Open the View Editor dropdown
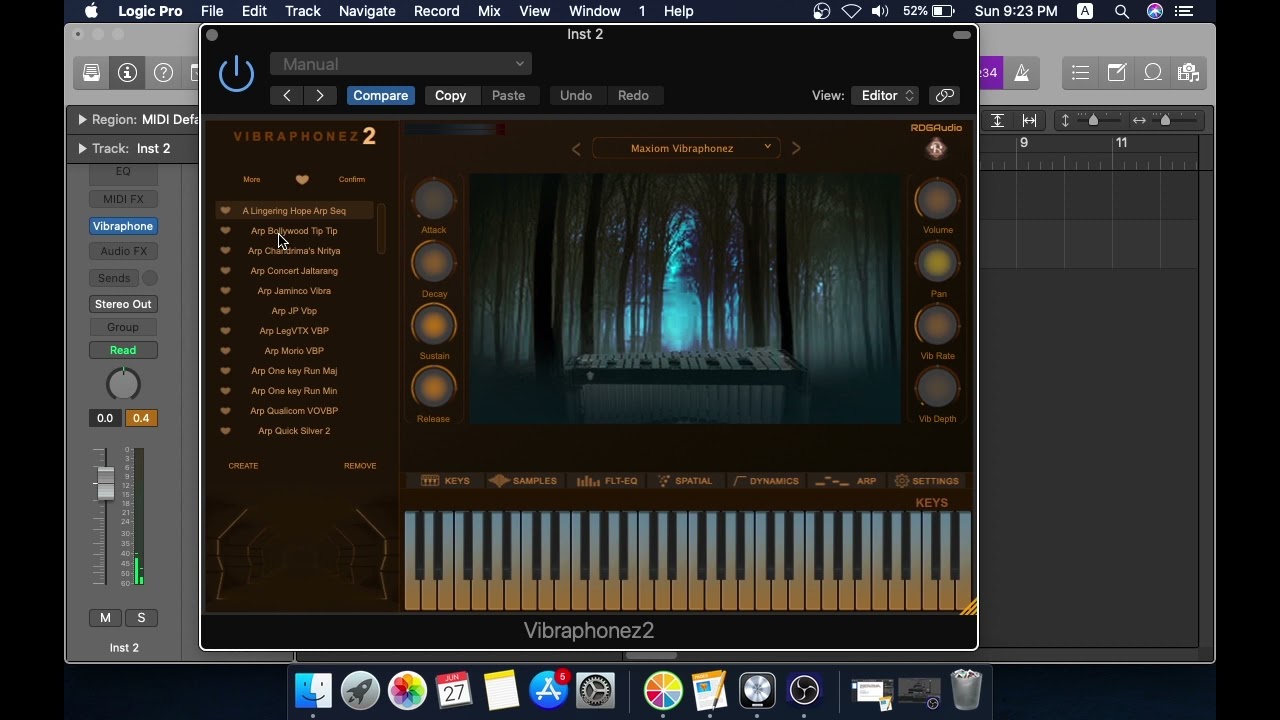The height and width of the screenshot is (720, 1280). [x=885, y=95]
